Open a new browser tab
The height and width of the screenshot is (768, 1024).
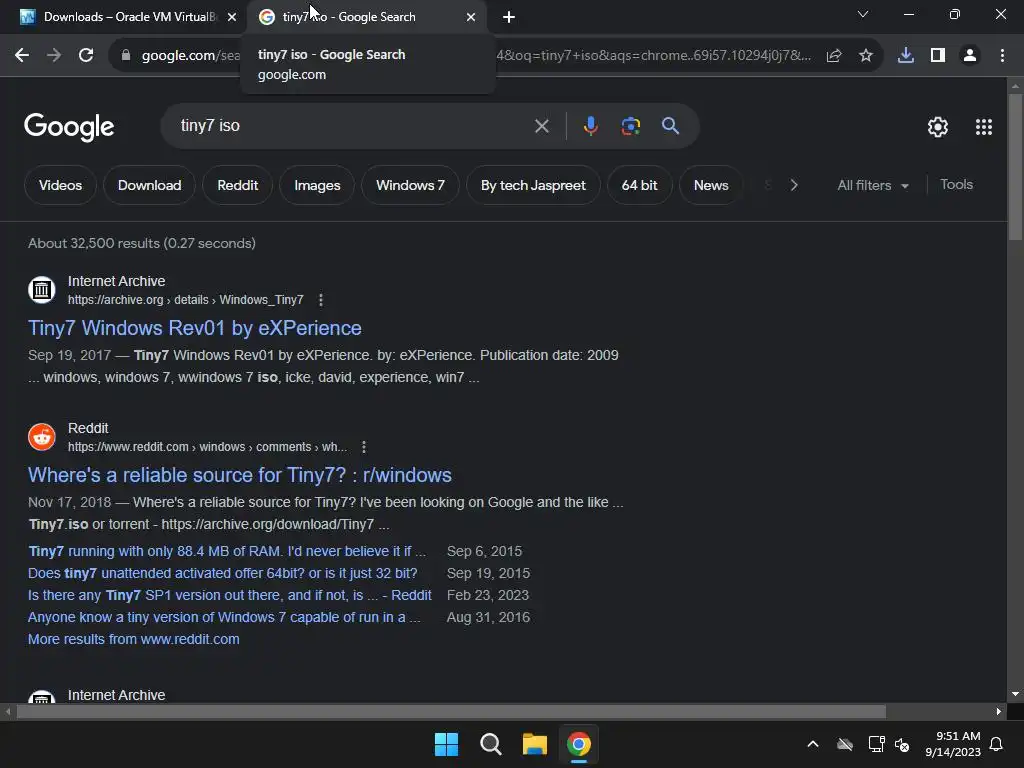[x=509, y=17]
